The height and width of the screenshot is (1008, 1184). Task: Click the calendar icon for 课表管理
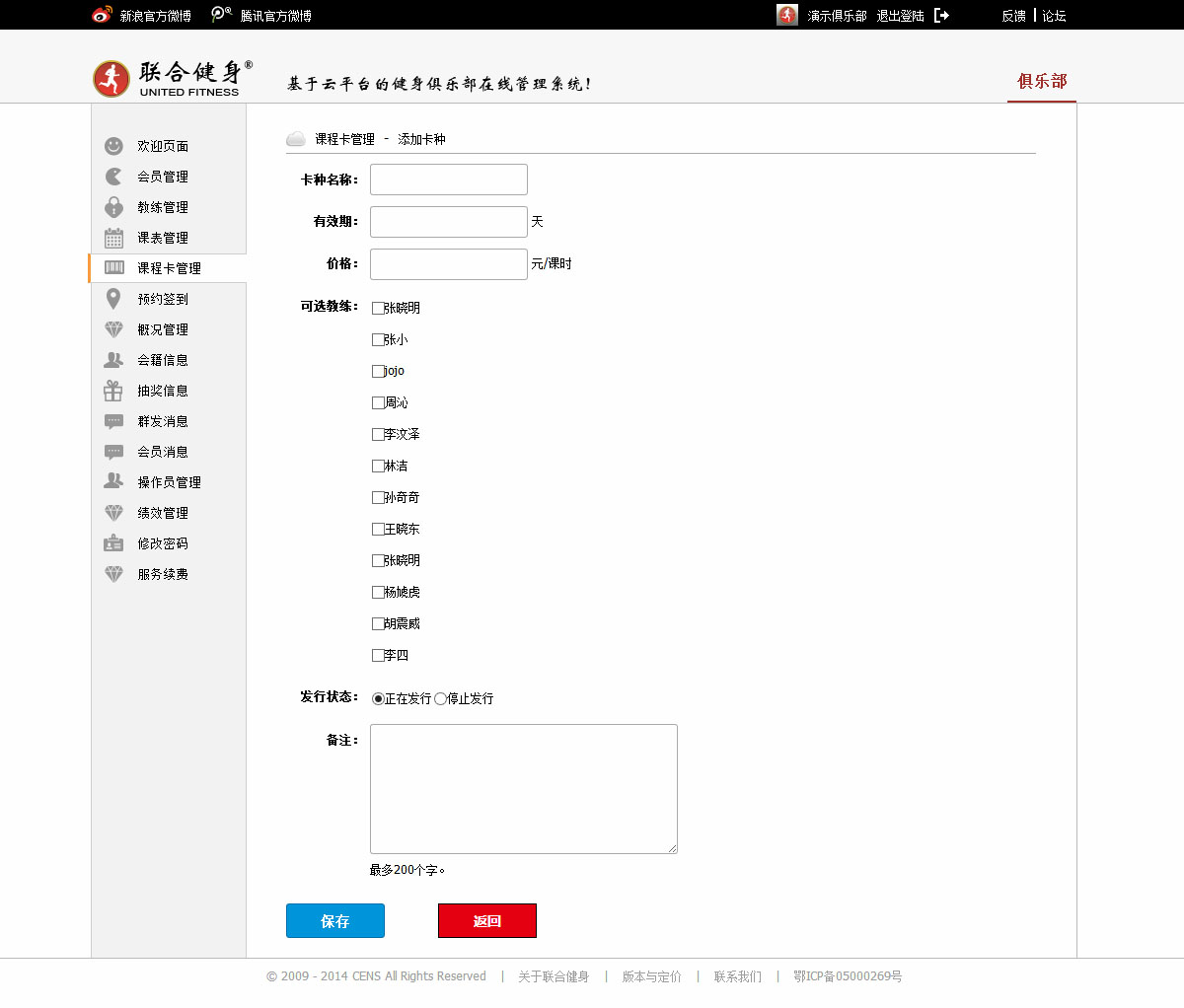113,238
